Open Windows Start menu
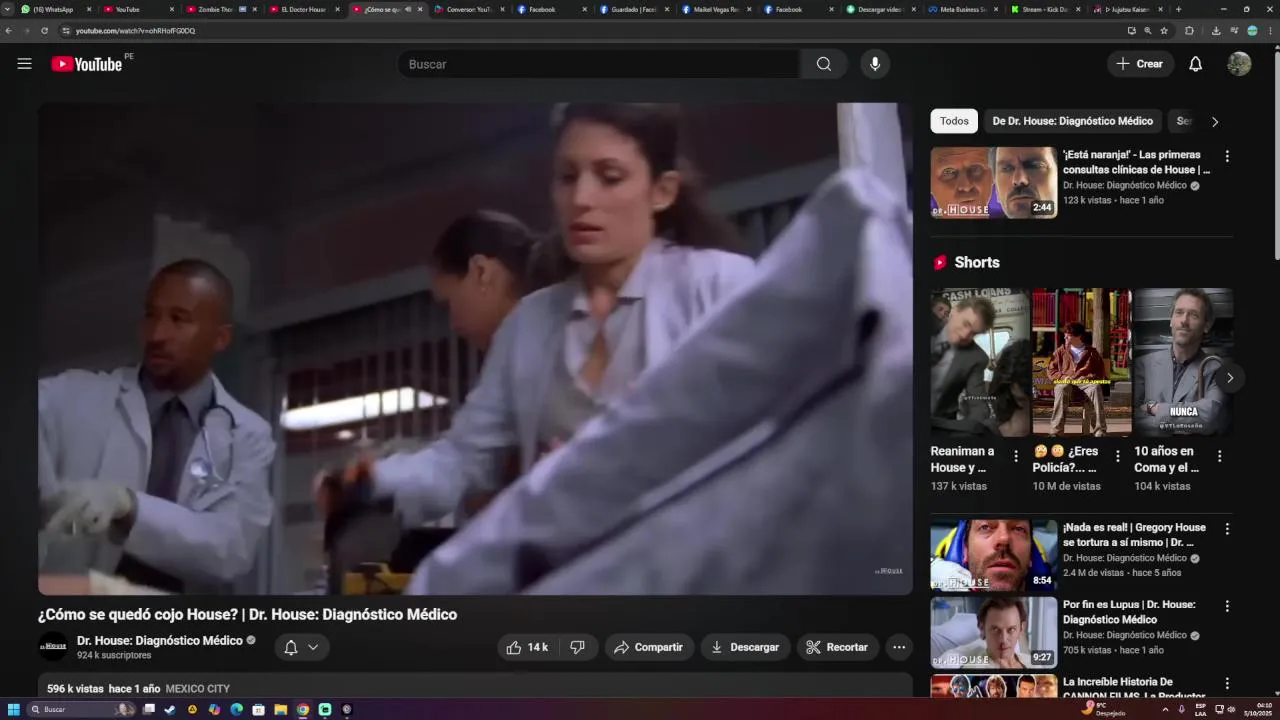Viewport: 1280px width, 720px height. [x=14, y=709]
